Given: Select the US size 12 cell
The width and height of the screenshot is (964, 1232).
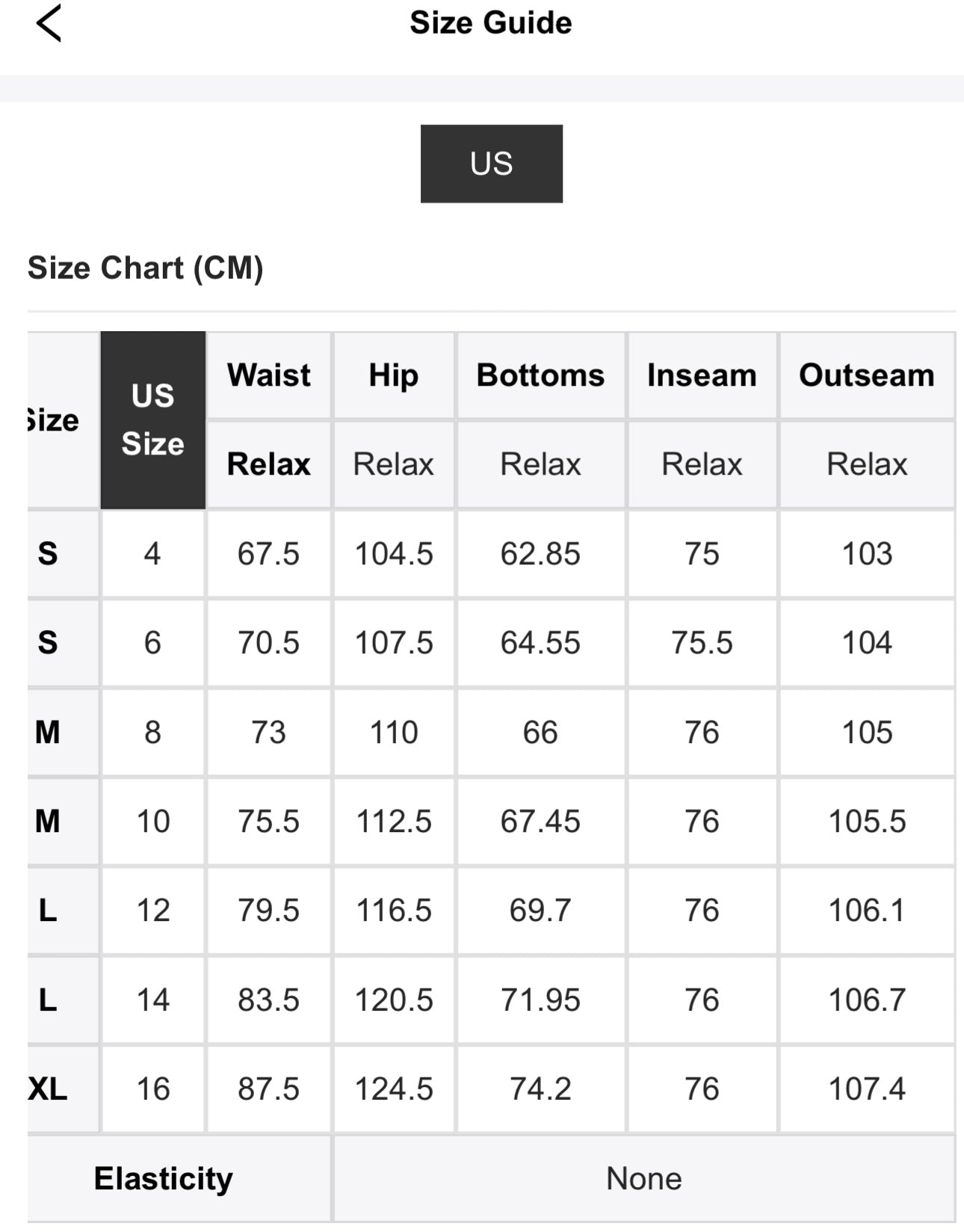Looking at the screenshot, I should [x=152, y=910].
